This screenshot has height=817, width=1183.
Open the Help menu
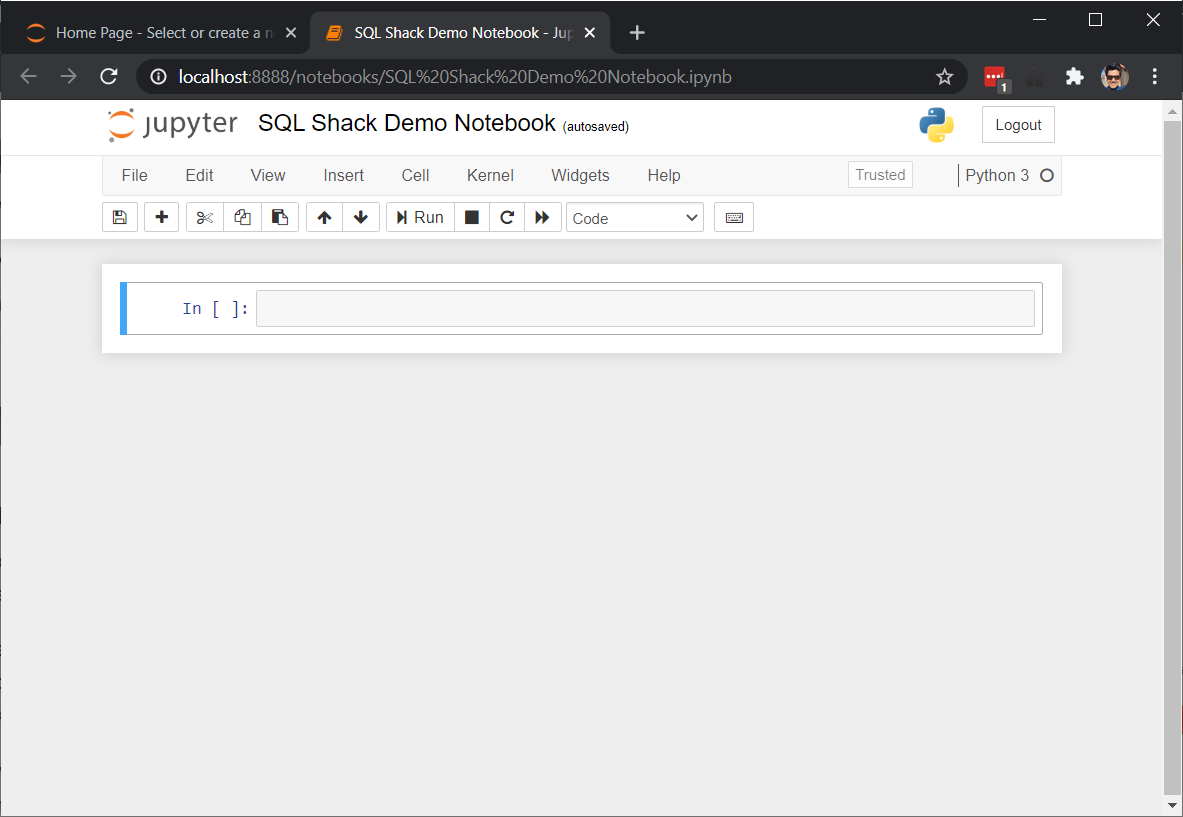[664, 175]
